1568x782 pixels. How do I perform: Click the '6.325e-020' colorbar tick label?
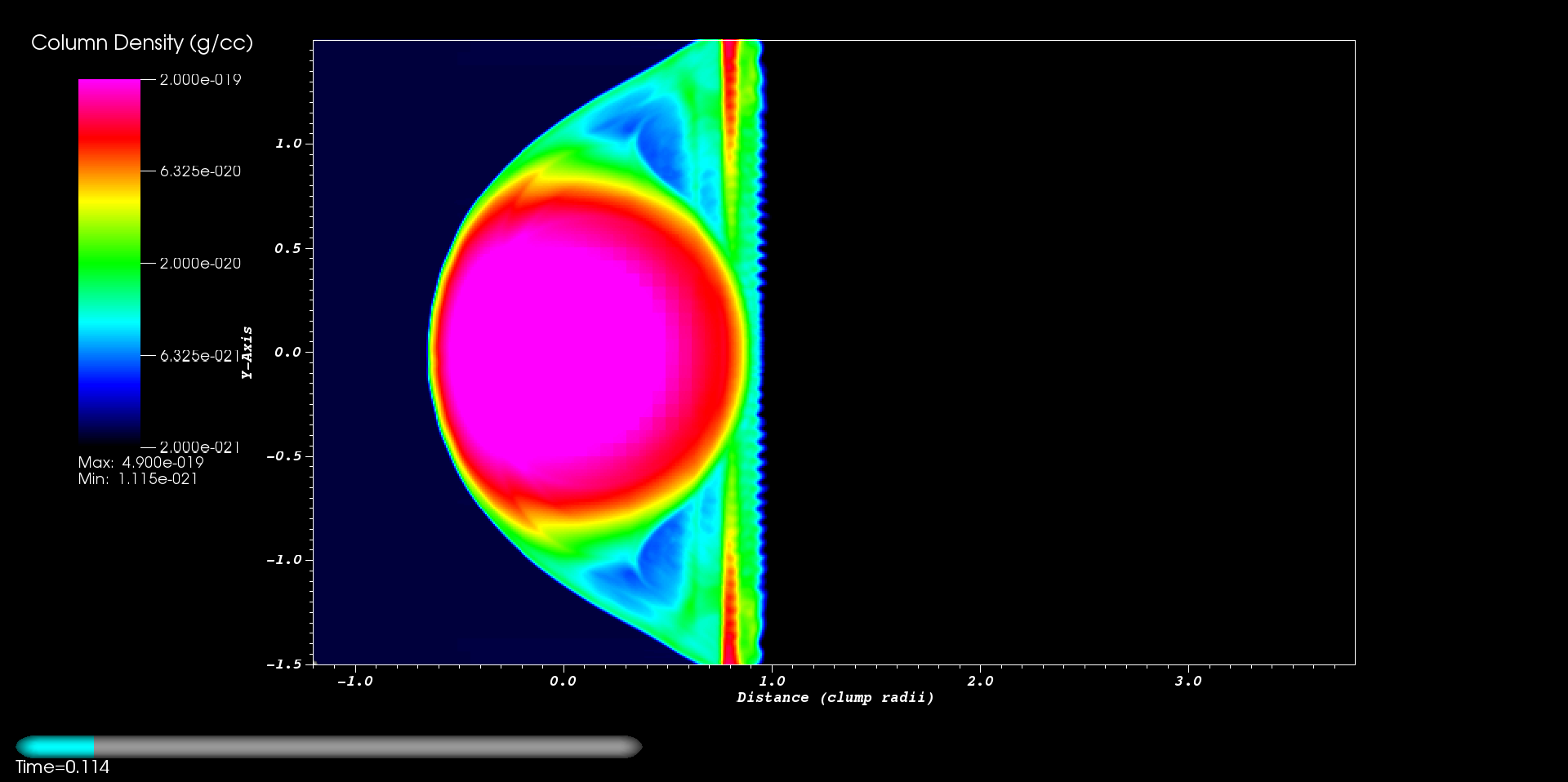(x=200, y=171)
